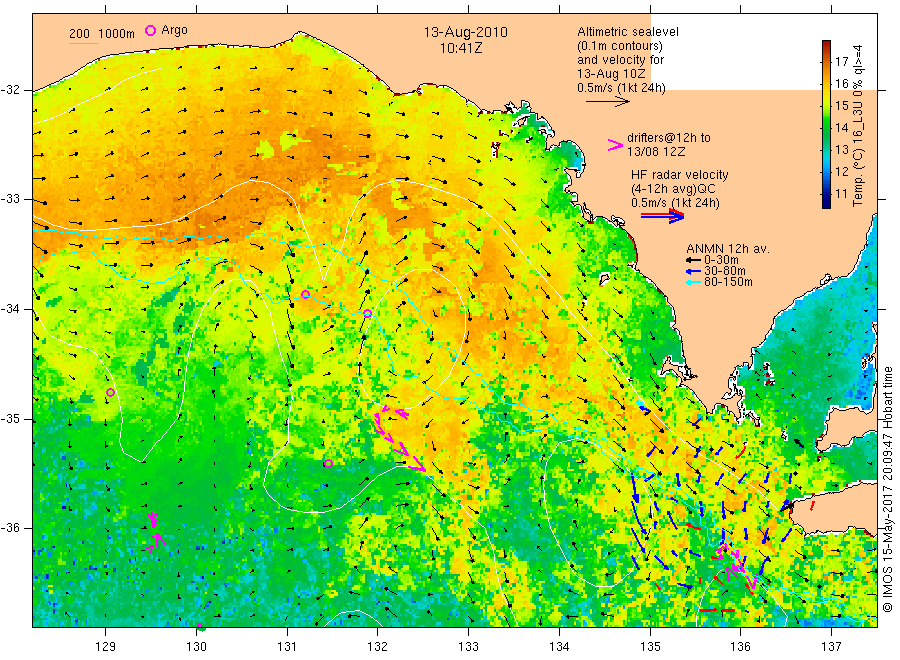Click the Altimetric sealevel heading text
This screenshot has width=900, height=660.
[628, 32]
